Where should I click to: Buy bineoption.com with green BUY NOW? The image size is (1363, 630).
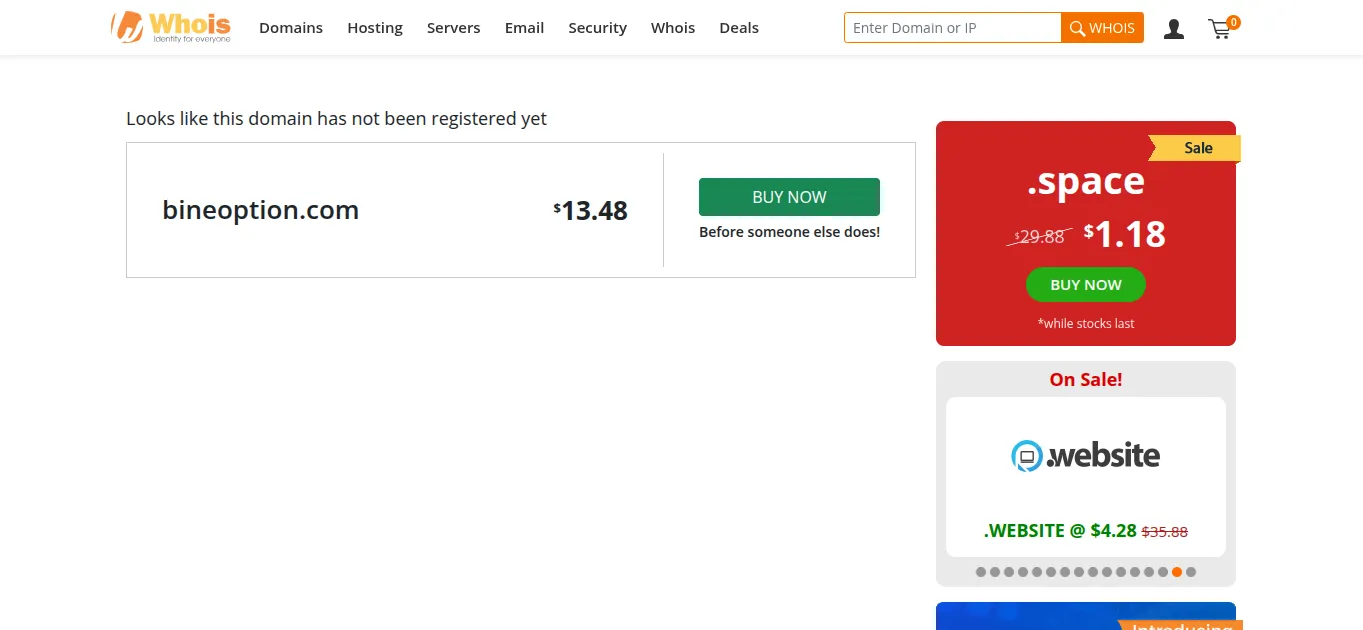789,197
